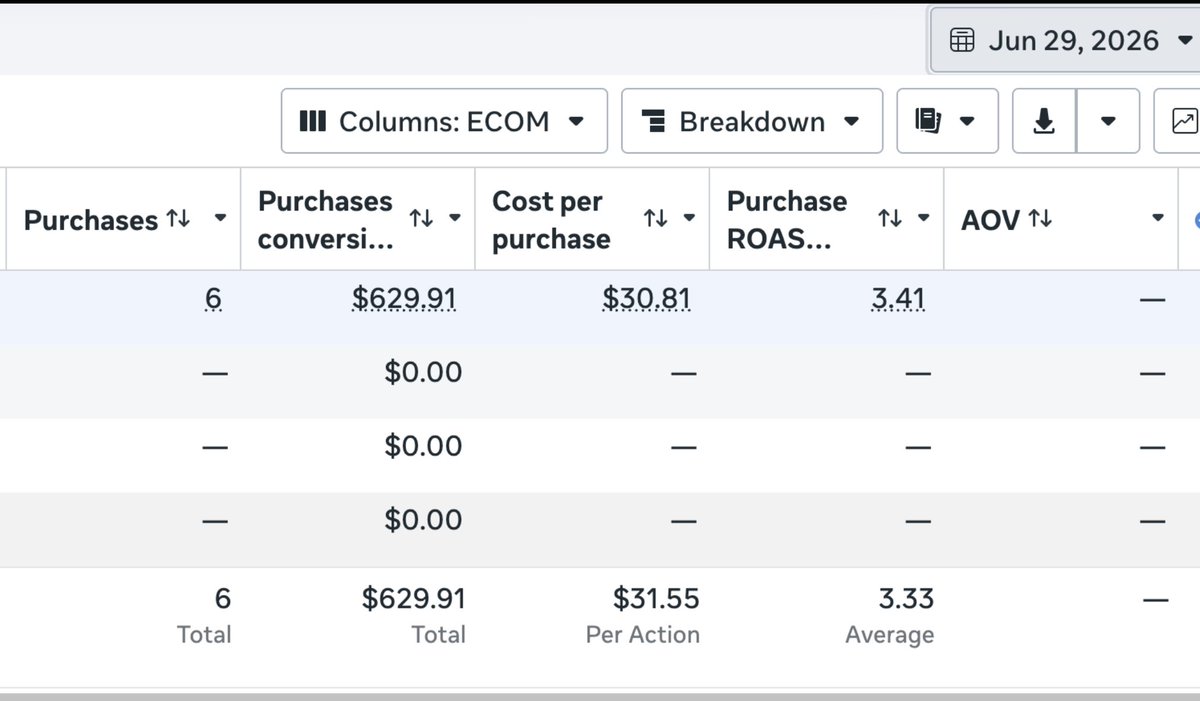This screenshot has width=1200, height=701.
Task: Open the Breakdown dropdown menu
Action: [x=752, y=121]
